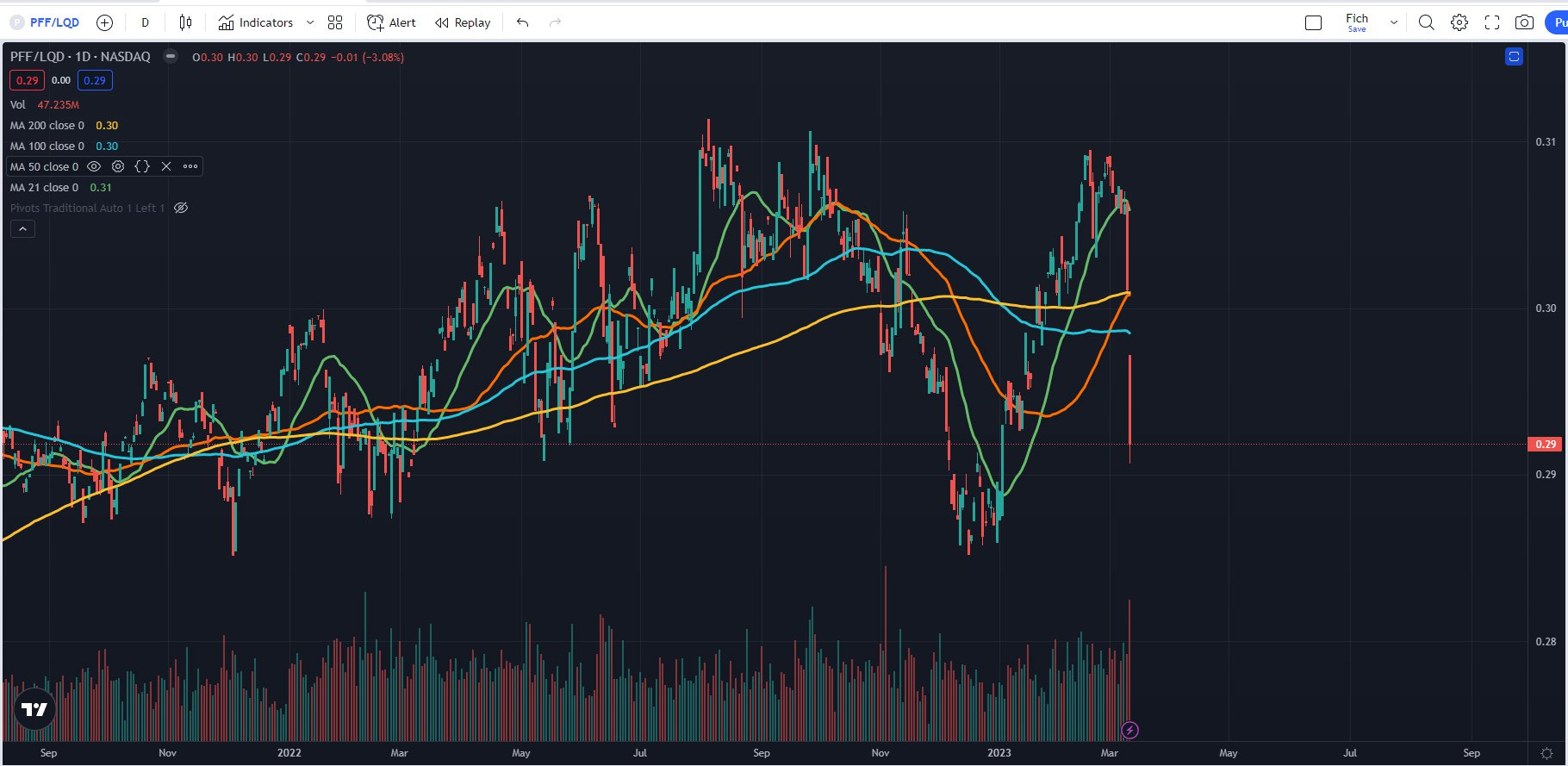
Task: Undo the last chart action
Action: click(x=522, y=22)
